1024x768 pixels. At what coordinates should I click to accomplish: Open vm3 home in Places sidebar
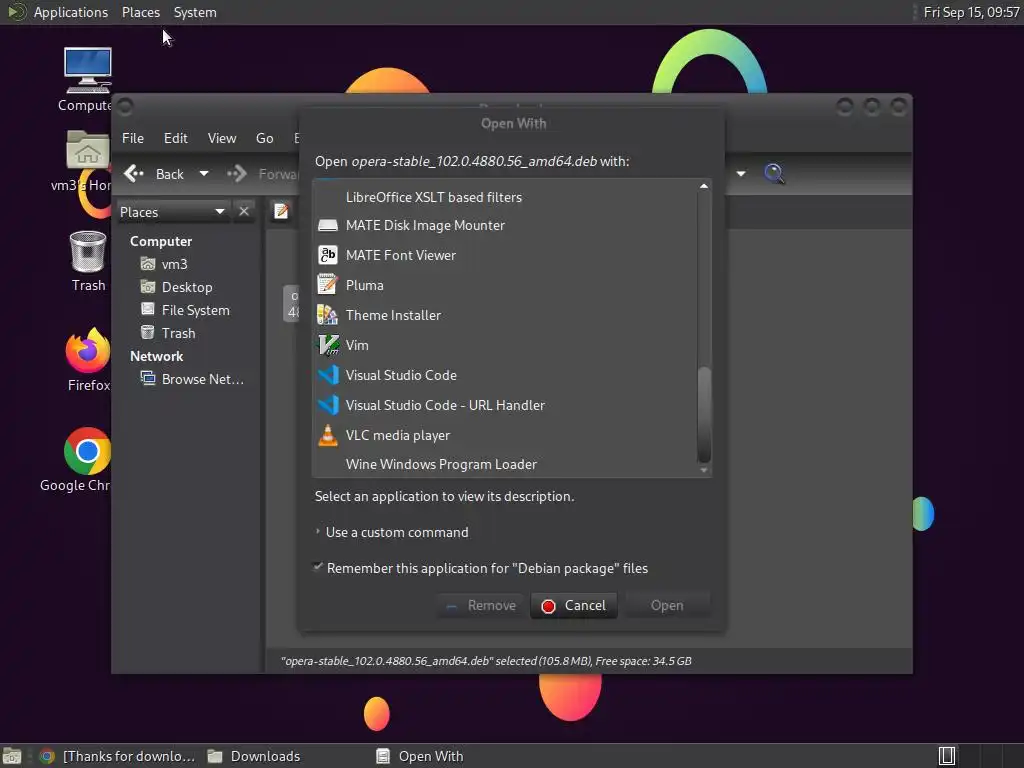tap(174, 264)
